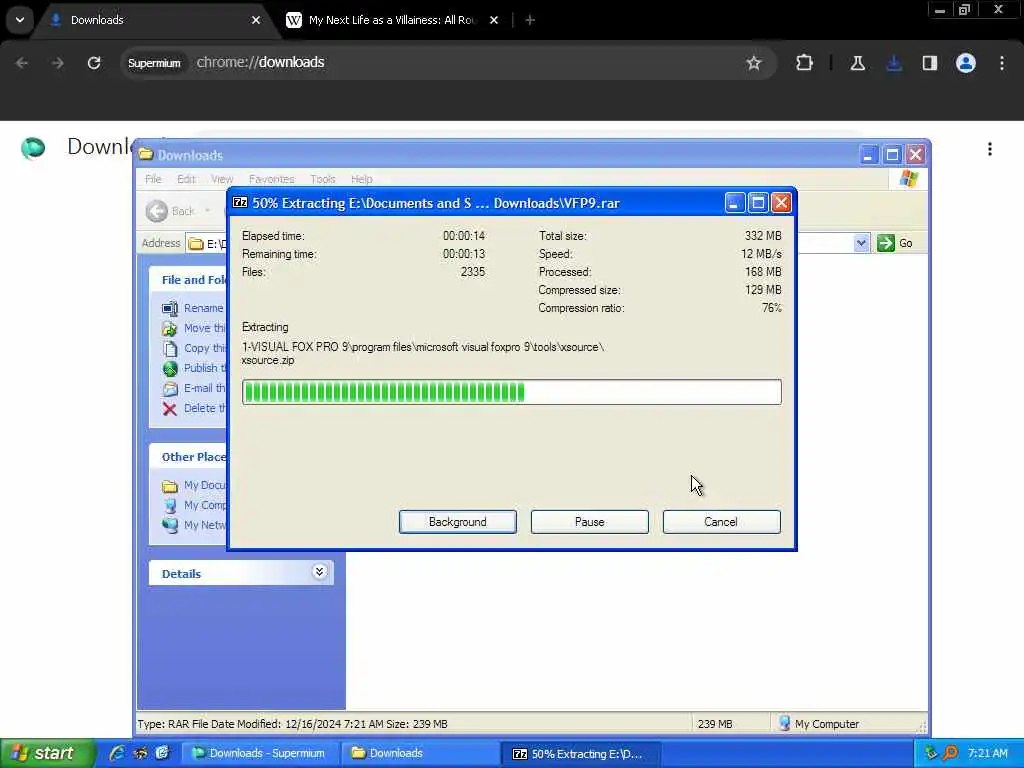
Task: Click Explorer Back button
Action: tap(170, 211)
